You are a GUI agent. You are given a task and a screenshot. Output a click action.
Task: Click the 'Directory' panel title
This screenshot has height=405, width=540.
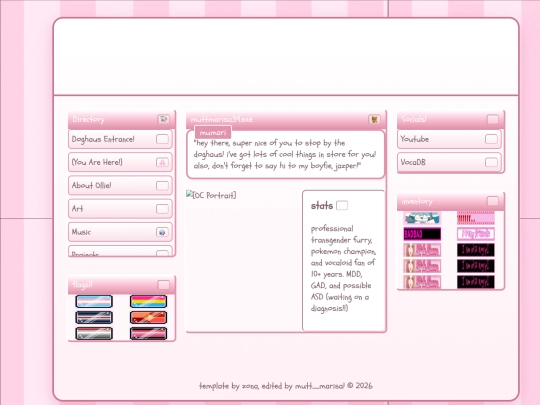tap(88, 119)
